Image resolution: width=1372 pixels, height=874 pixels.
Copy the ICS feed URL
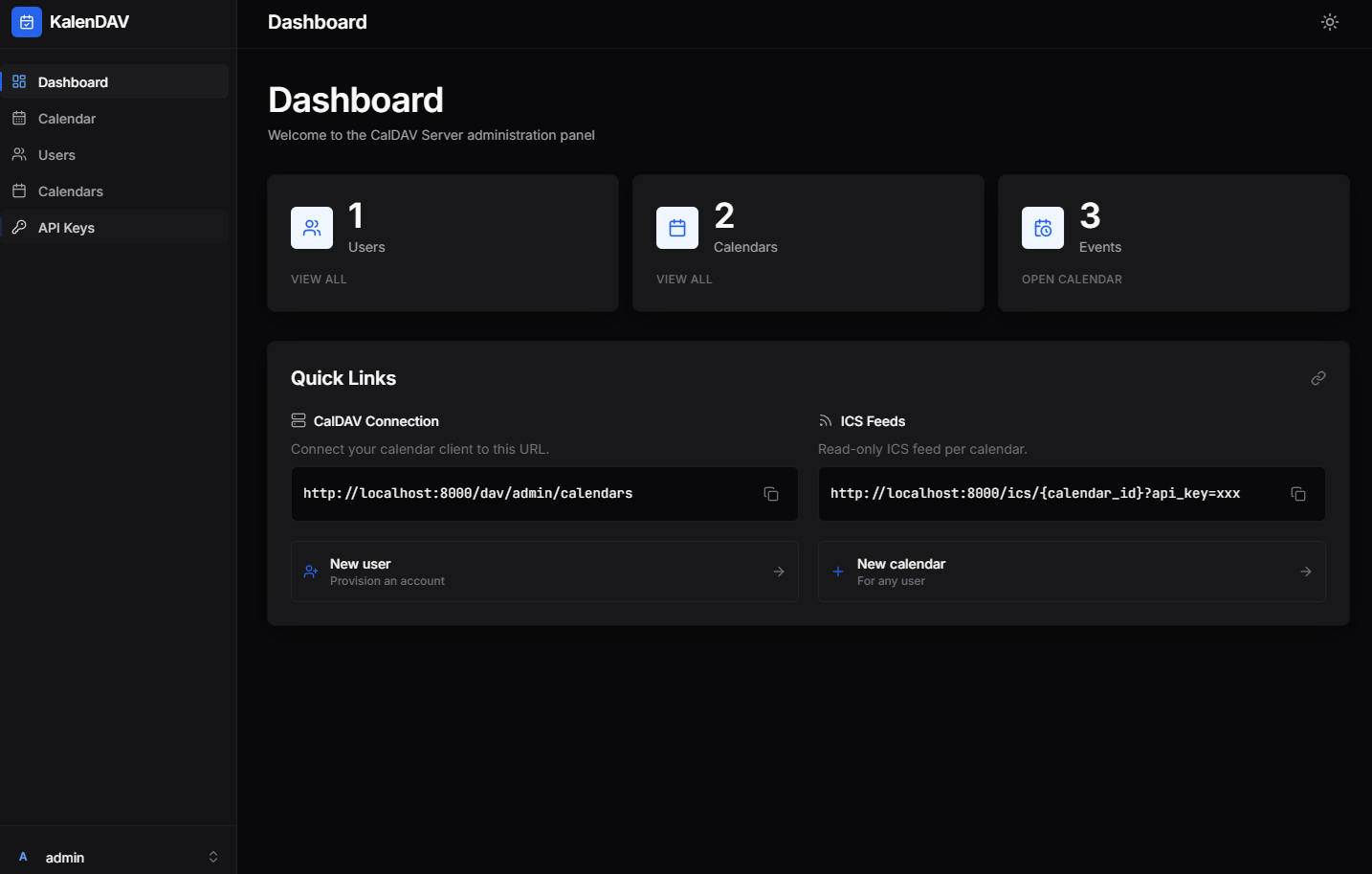click(1298, 494)
